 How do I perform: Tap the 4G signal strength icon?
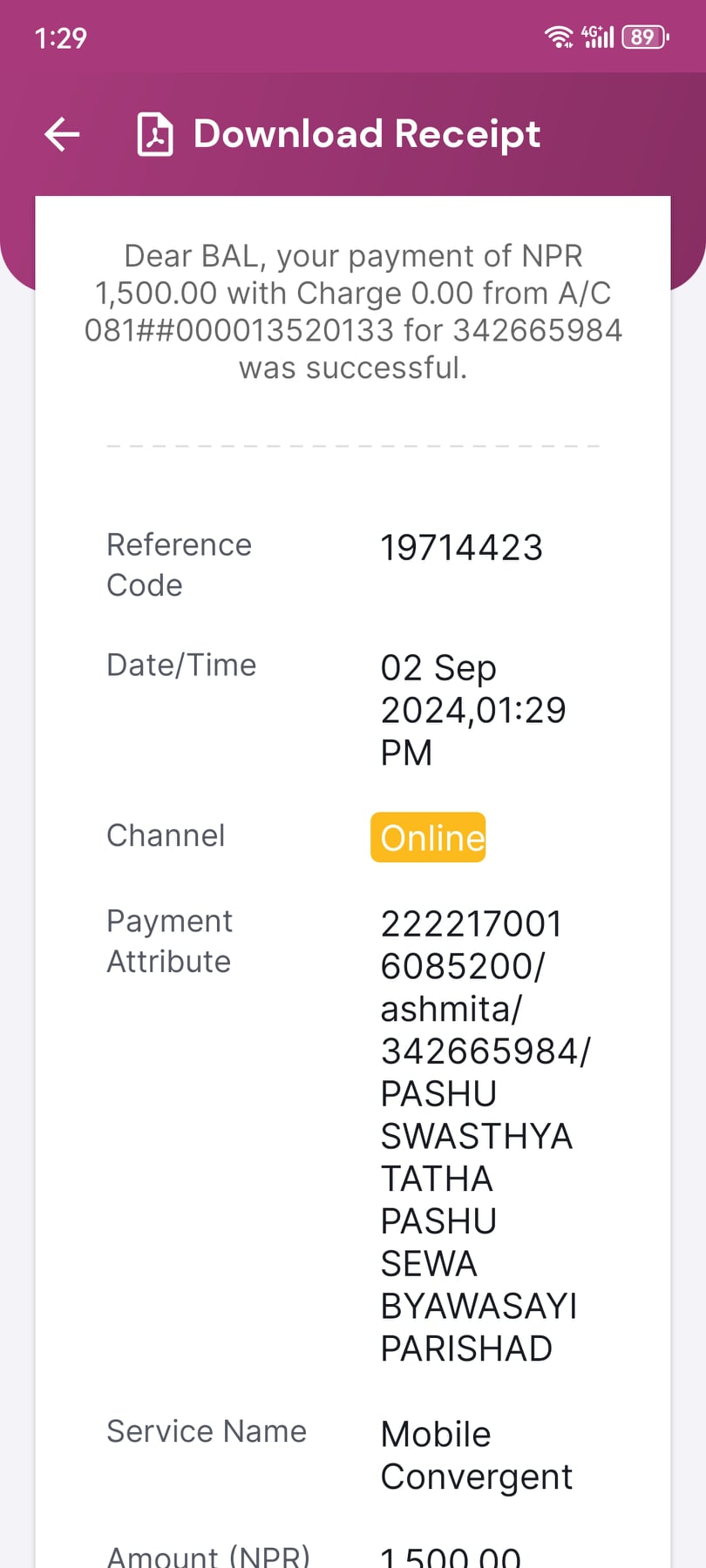click(x=598, y=37)
